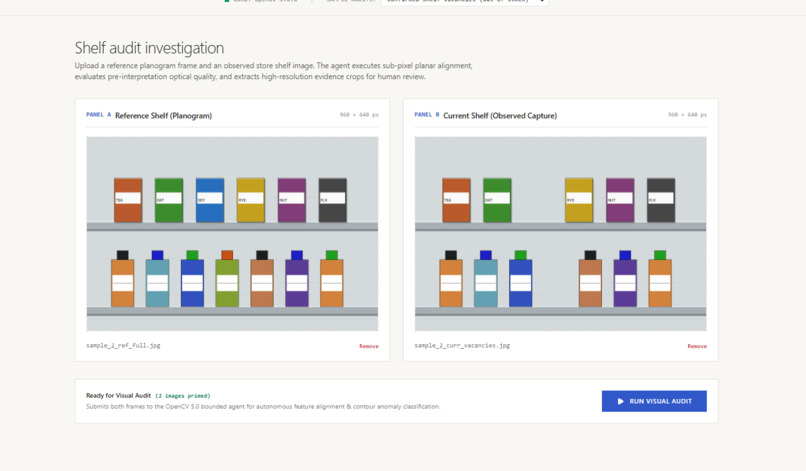Viewport: 806px width, 471px height.
Task: Click the Run Visual Audit button
Action: 654,401
